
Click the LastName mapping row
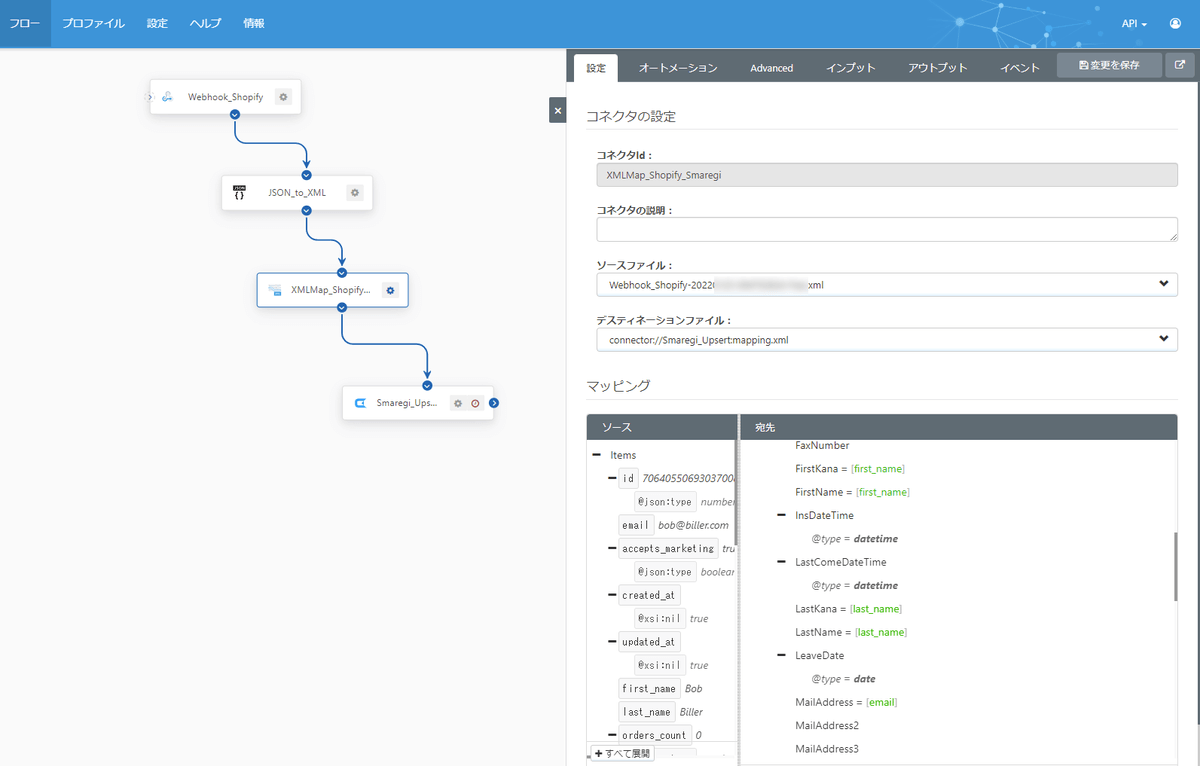pyautogui.click(x=850, y=632)
